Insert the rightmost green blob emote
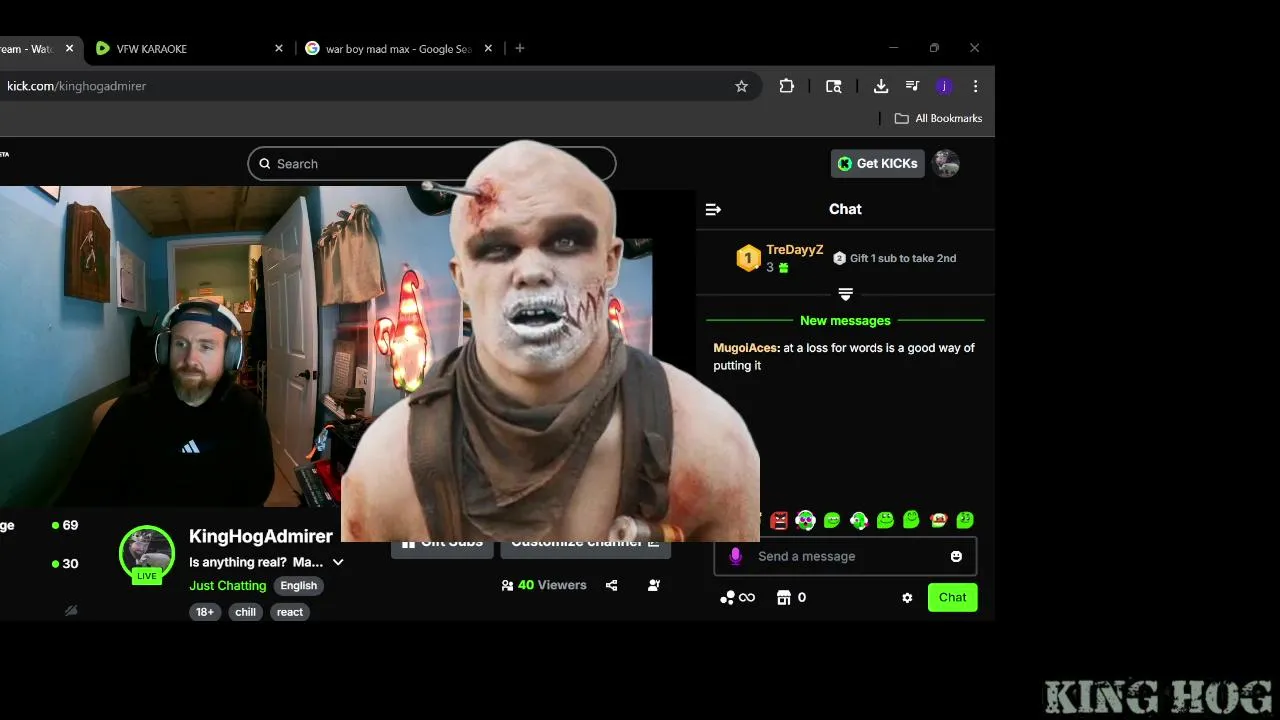Viewport: 1280px width, 720px height. tap(965, 520)
